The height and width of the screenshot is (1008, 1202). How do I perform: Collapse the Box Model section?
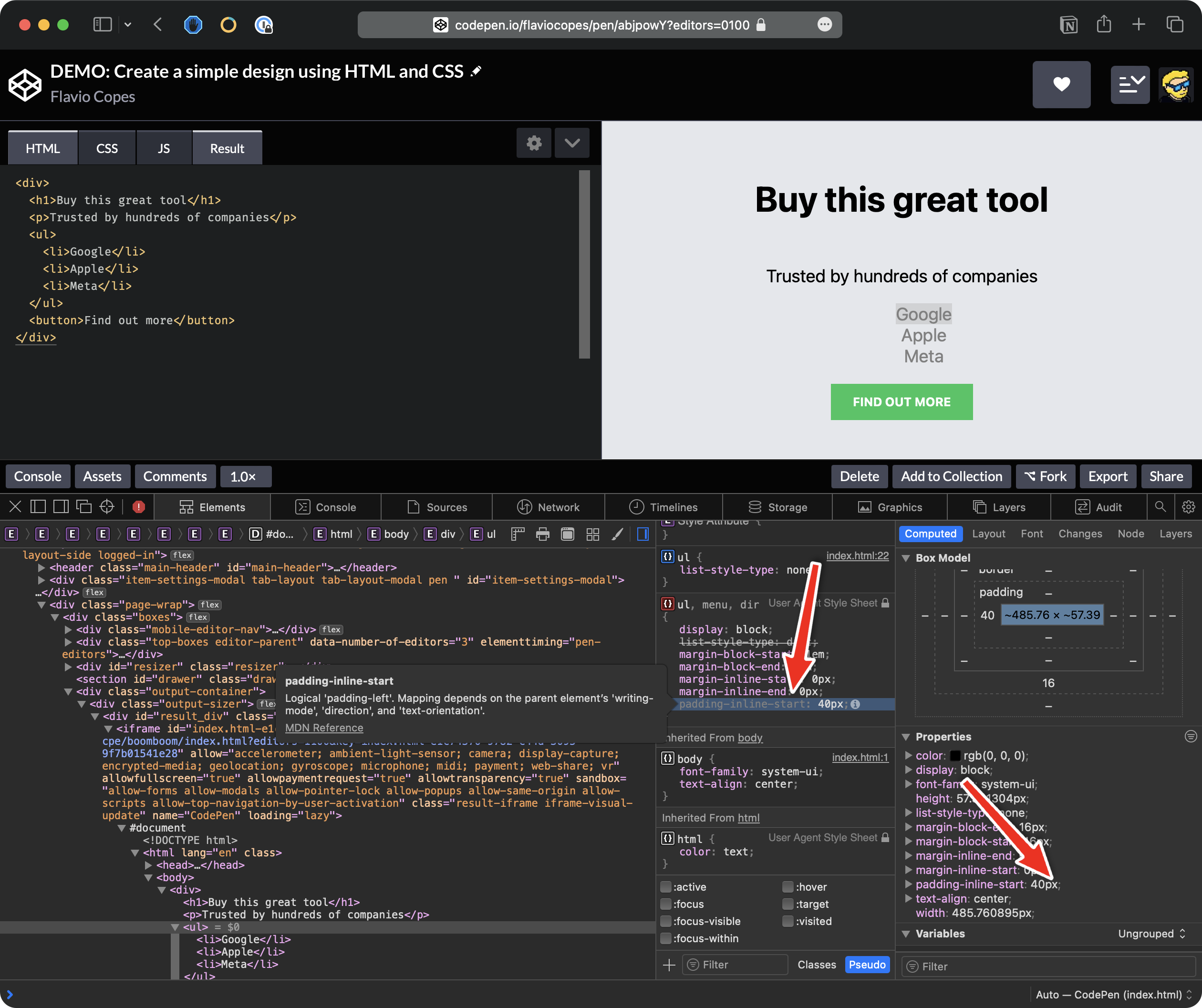tap(906, 558)
